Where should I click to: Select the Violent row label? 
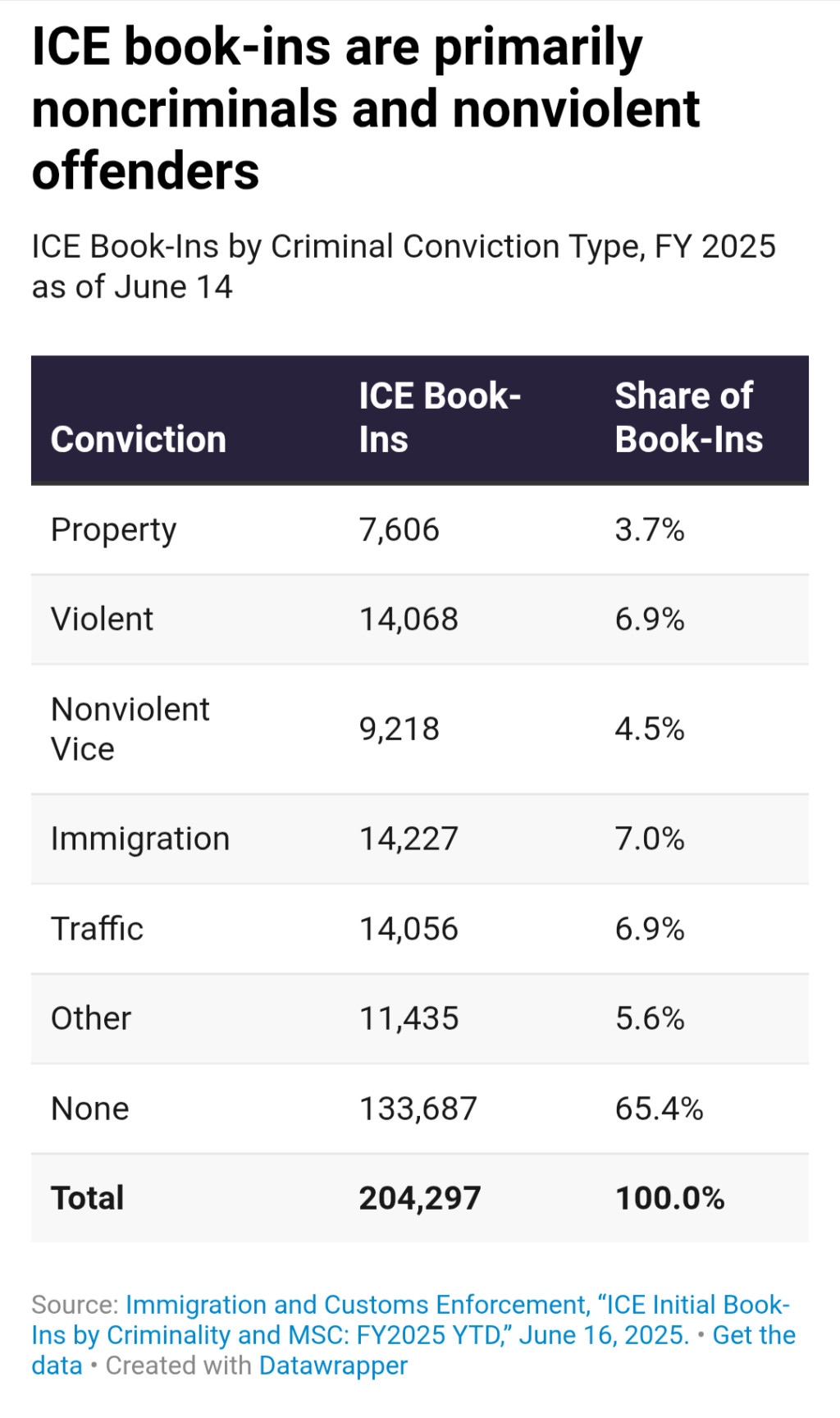[102, 620]
